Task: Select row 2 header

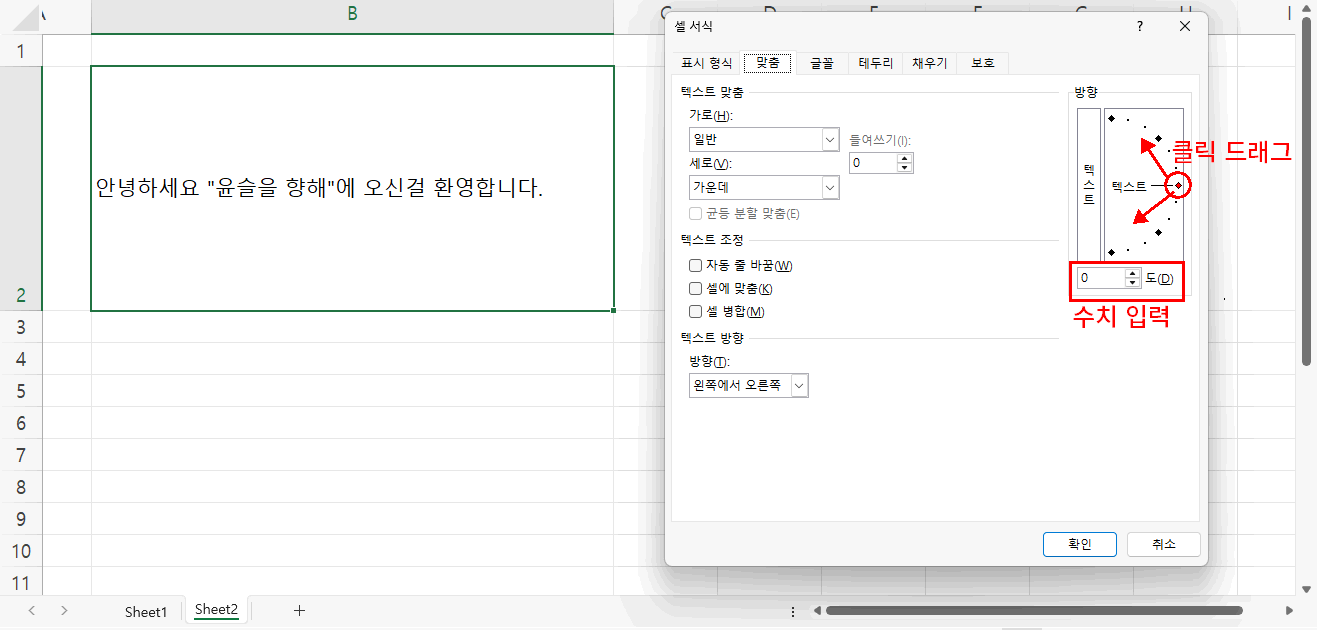Action: pos(22,188)
